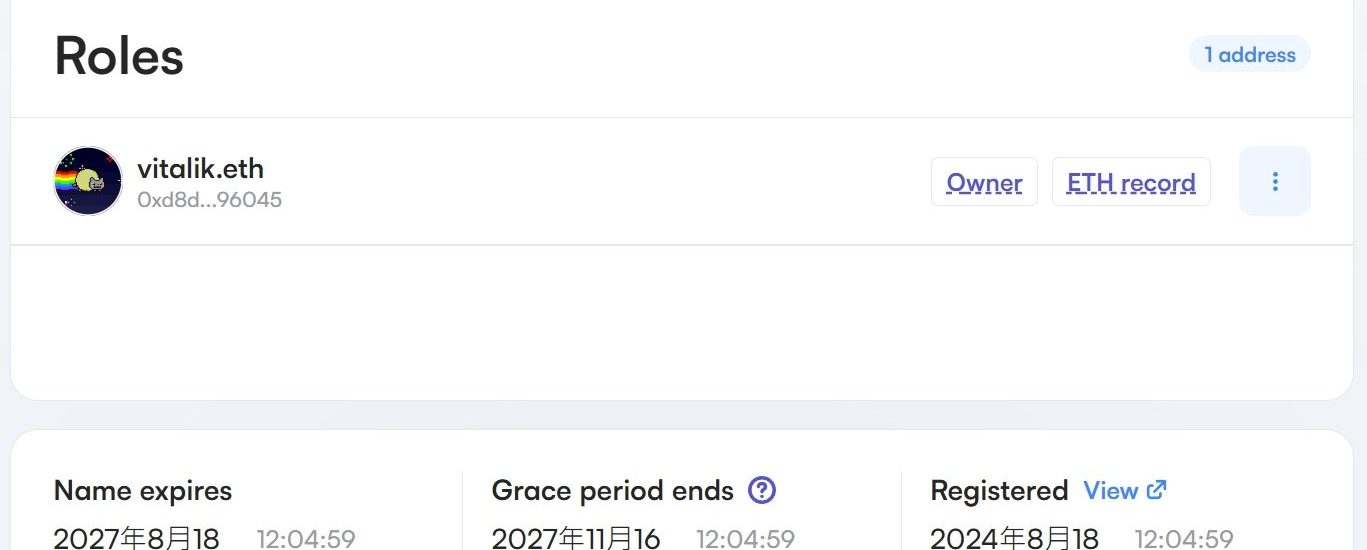
Task: Click the time beside the Registered date
Action: tap(1184, 539)
